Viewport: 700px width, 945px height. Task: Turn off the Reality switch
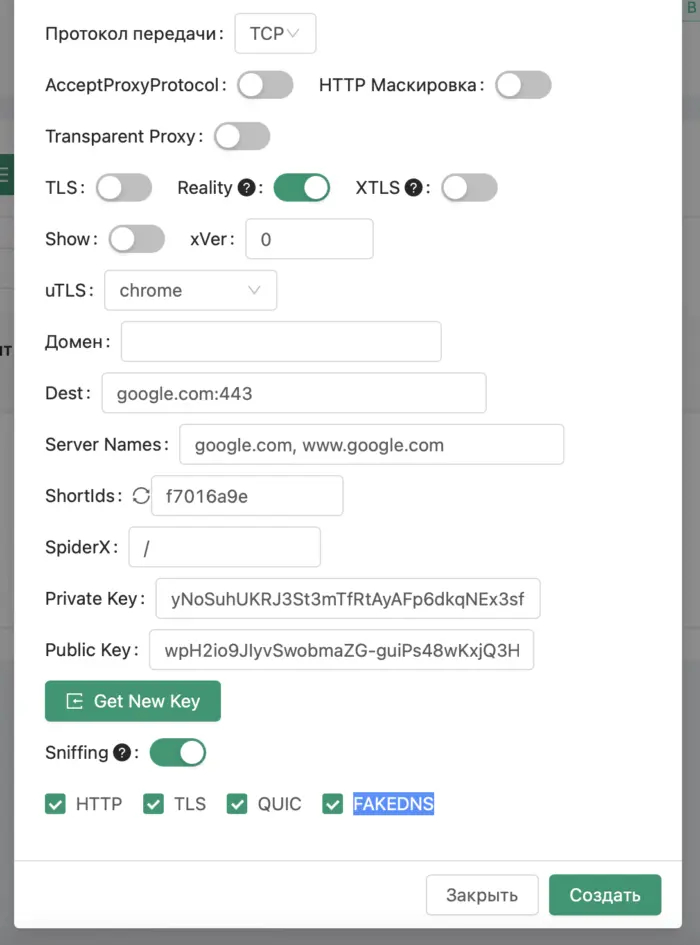(x=301, y=188)
